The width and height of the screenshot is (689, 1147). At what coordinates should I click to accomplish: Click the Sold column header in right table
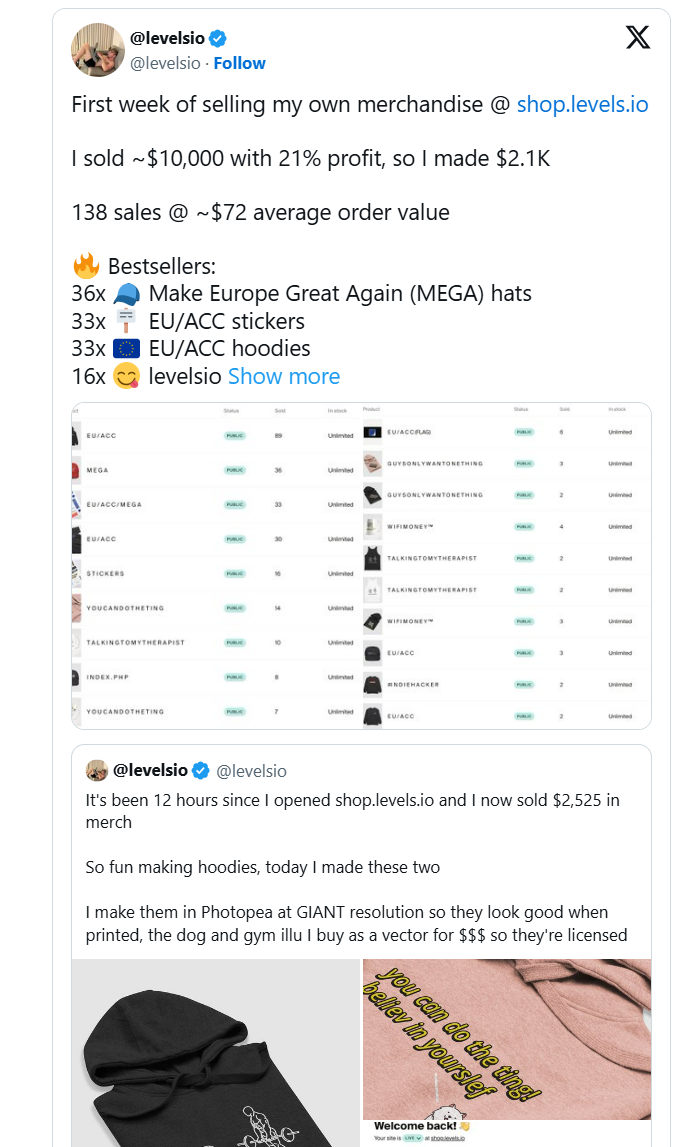tap(565, 409)
